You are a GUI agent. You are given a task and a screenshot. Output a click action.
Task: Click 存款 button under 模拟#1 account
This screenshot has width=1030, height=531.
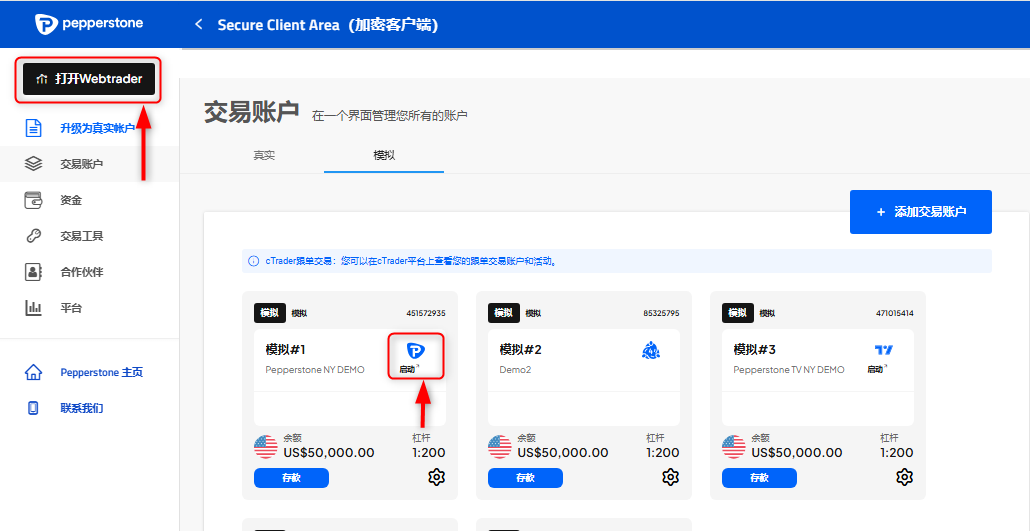[x=291, y=478]
